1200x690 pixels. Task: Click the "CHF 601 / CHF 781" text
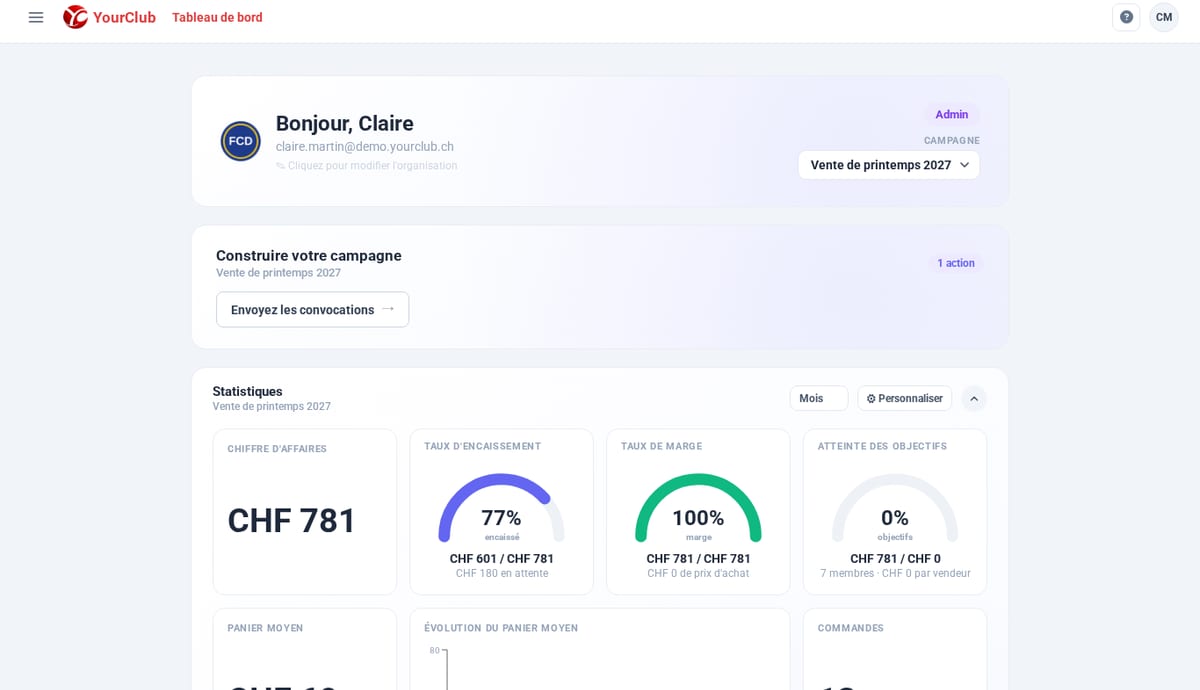pyautogui.click(x=502, y=559)
